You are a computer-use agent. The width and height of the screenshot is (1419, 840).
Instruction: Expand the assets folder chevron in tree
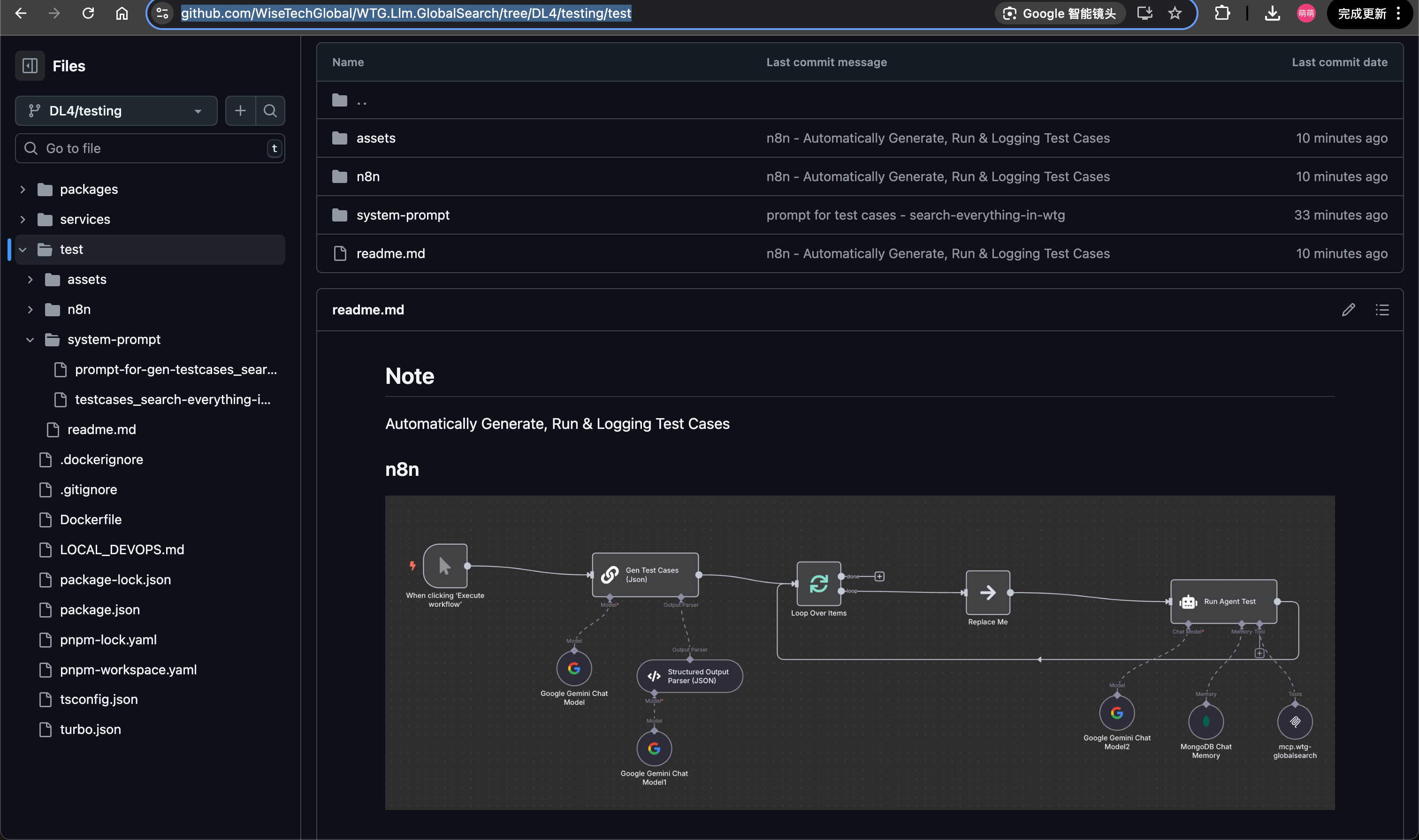click(30, 280)
